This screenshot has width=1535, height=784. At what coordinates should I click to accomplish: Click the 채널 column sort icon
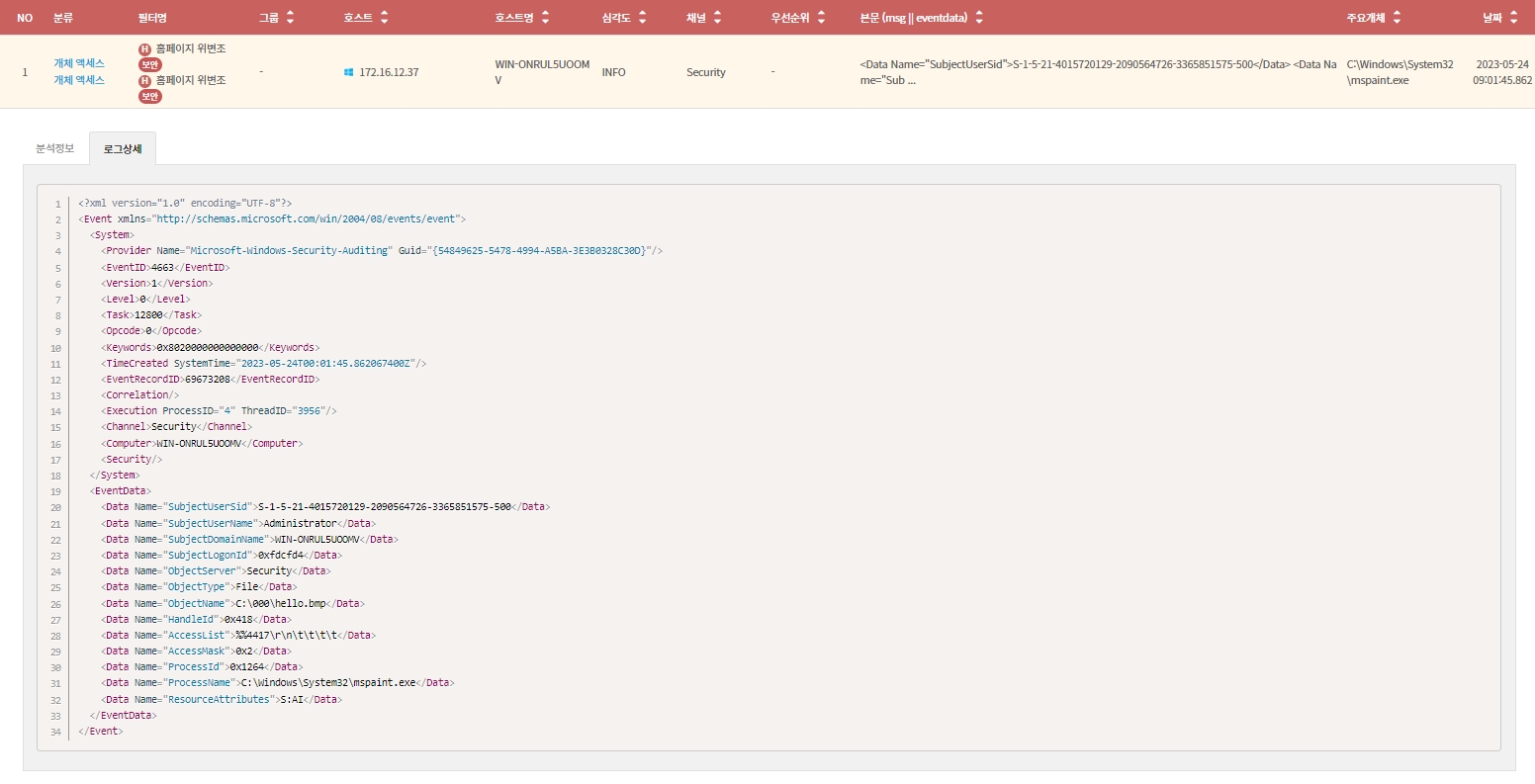click(x=717, y=18)
